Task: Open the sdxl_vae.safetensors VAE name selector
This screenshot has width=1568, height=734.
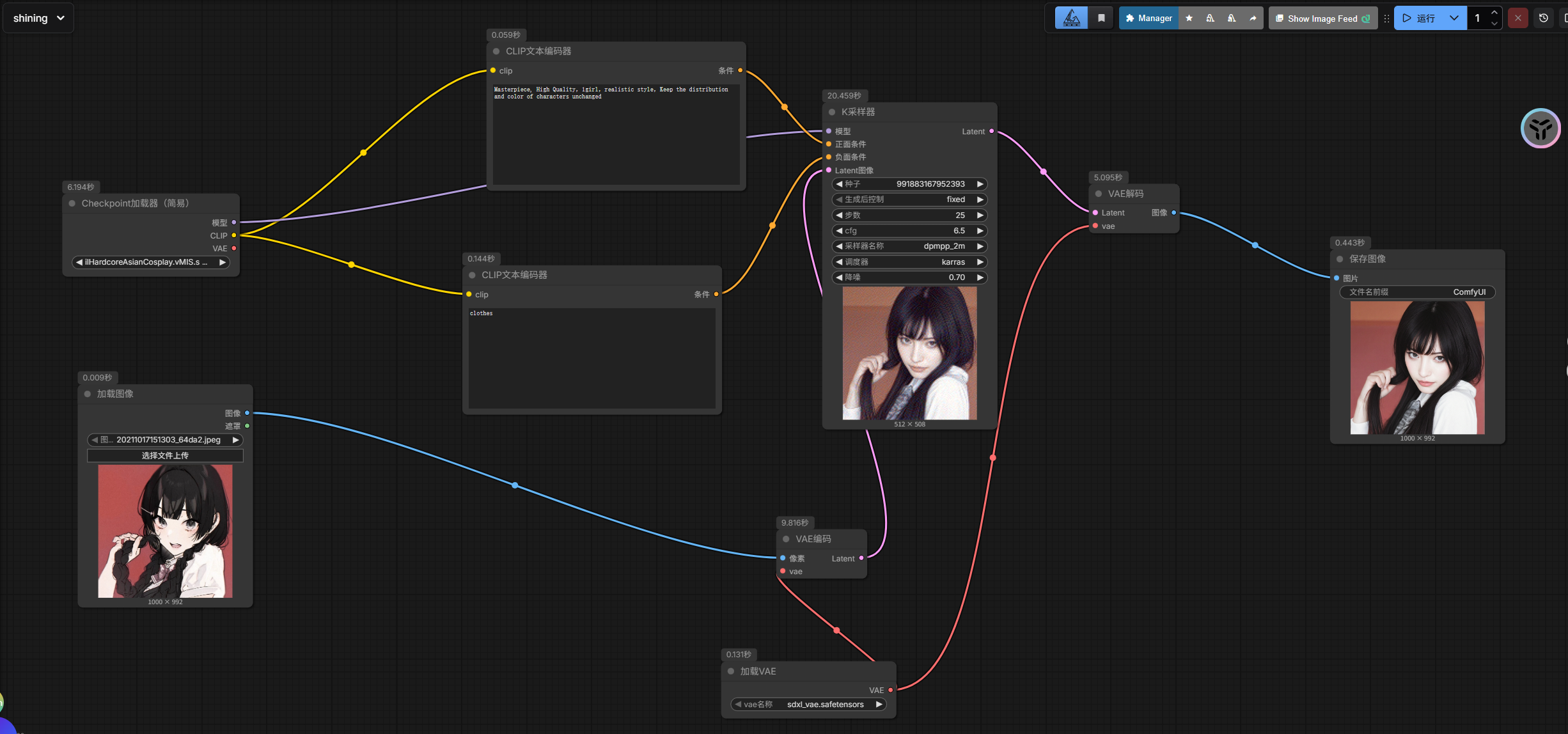Action: point(808,704)
